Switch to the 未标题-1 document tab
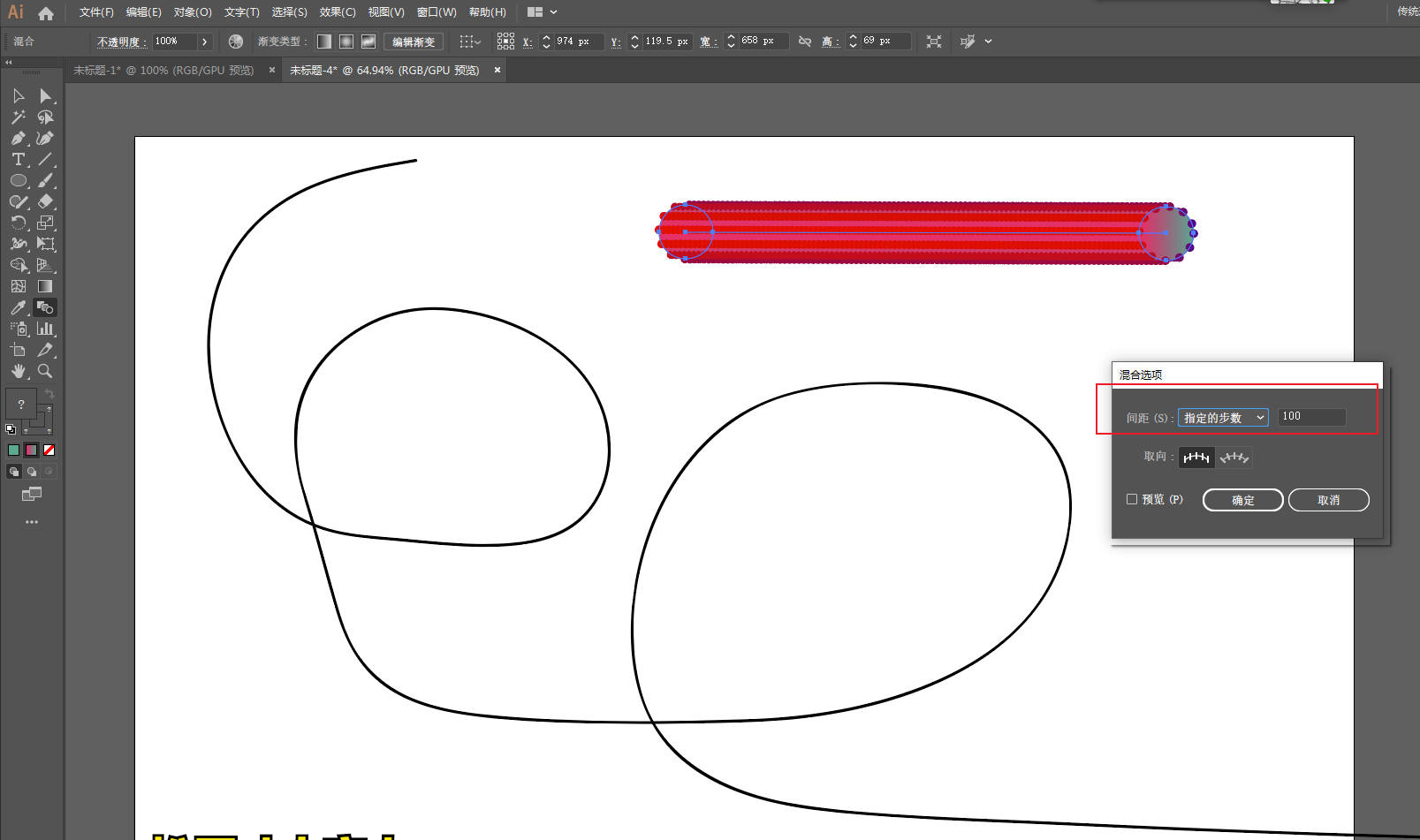 (163, 71)
